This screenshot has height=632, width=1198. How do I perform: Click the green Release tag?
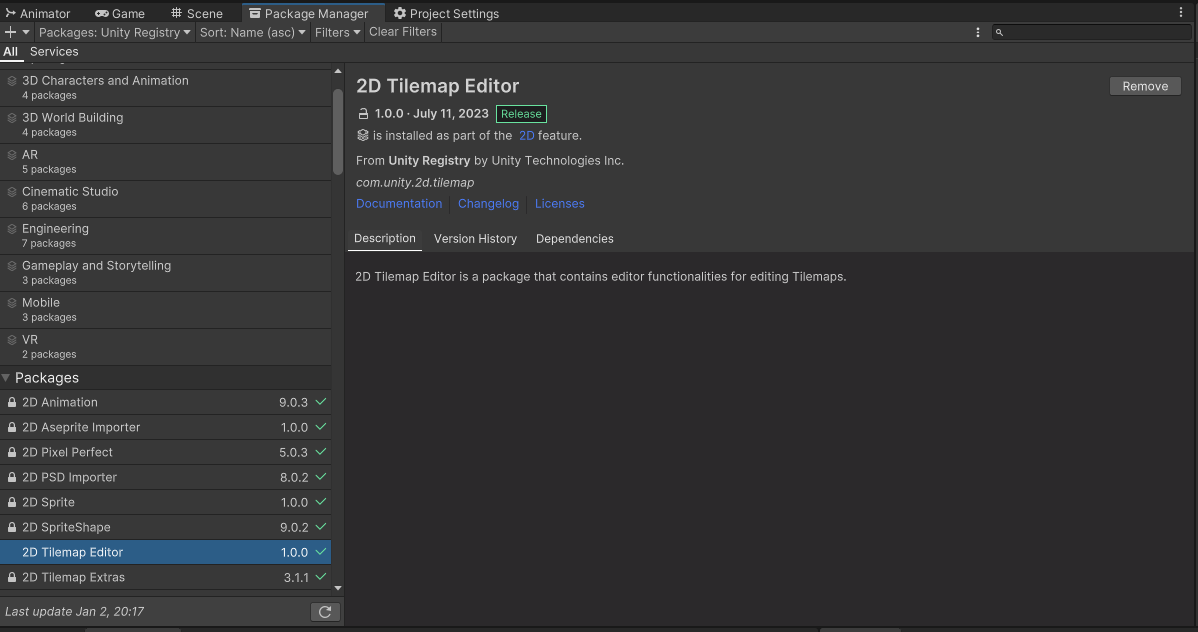tap(521, 114)
